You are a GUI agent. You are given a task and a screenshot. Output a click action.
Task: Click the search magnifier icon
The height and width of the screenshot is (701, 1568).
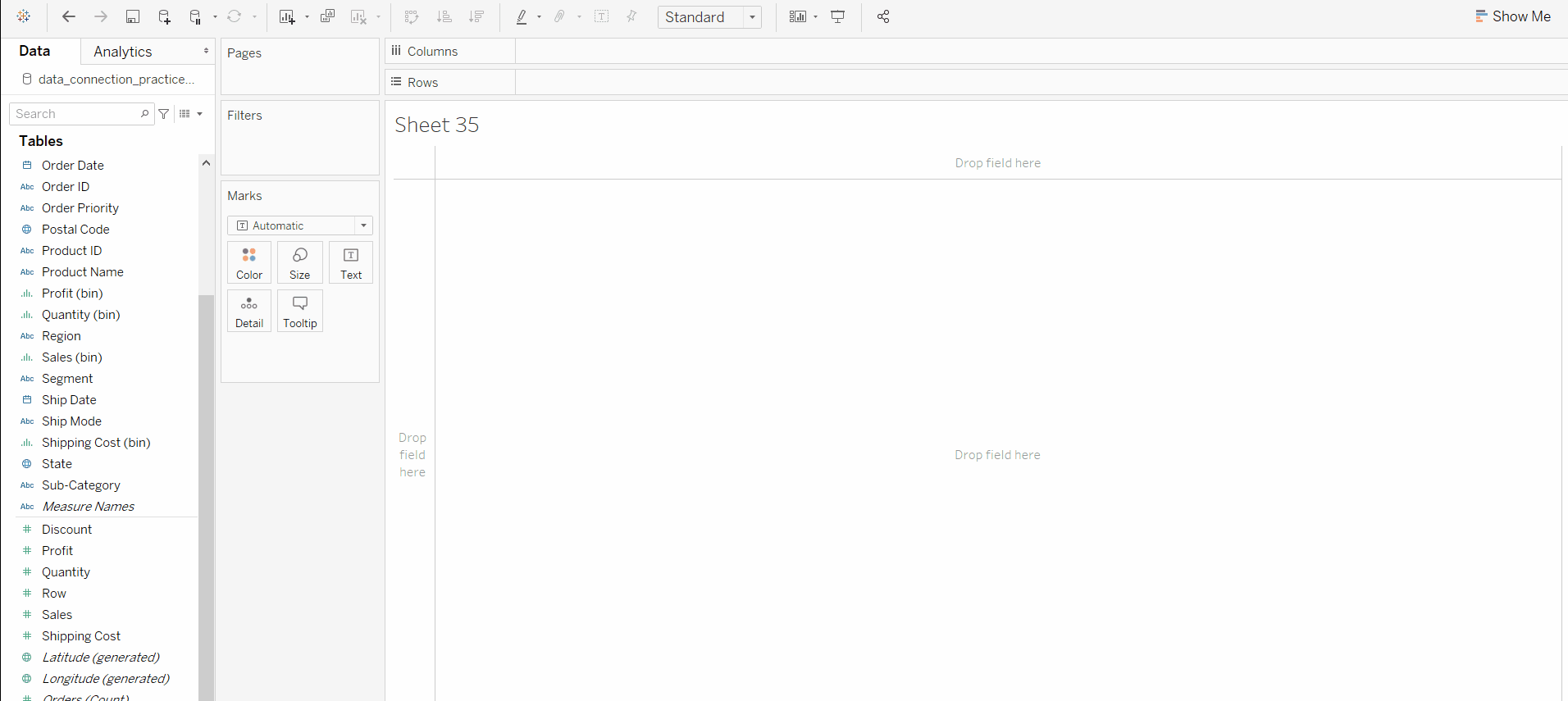[145, 114]
